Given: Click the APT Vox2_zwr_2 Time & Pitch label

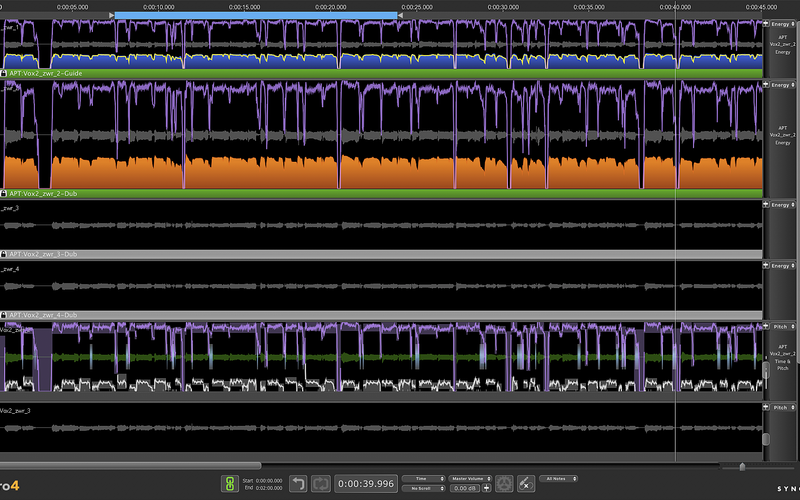Looking at the screenshot, I should (782, 357).
